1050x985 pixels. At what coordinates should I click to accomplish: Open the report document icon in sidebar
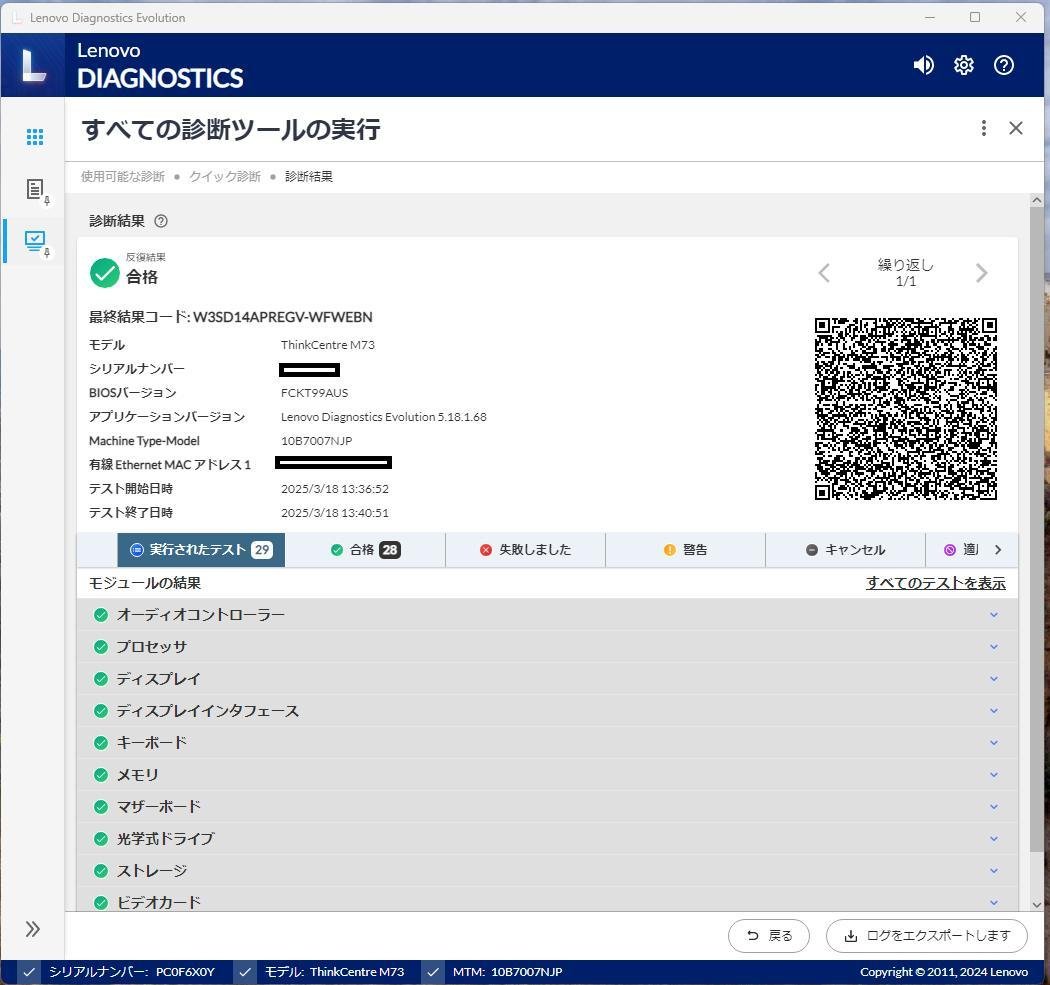(x=35, y=189)
